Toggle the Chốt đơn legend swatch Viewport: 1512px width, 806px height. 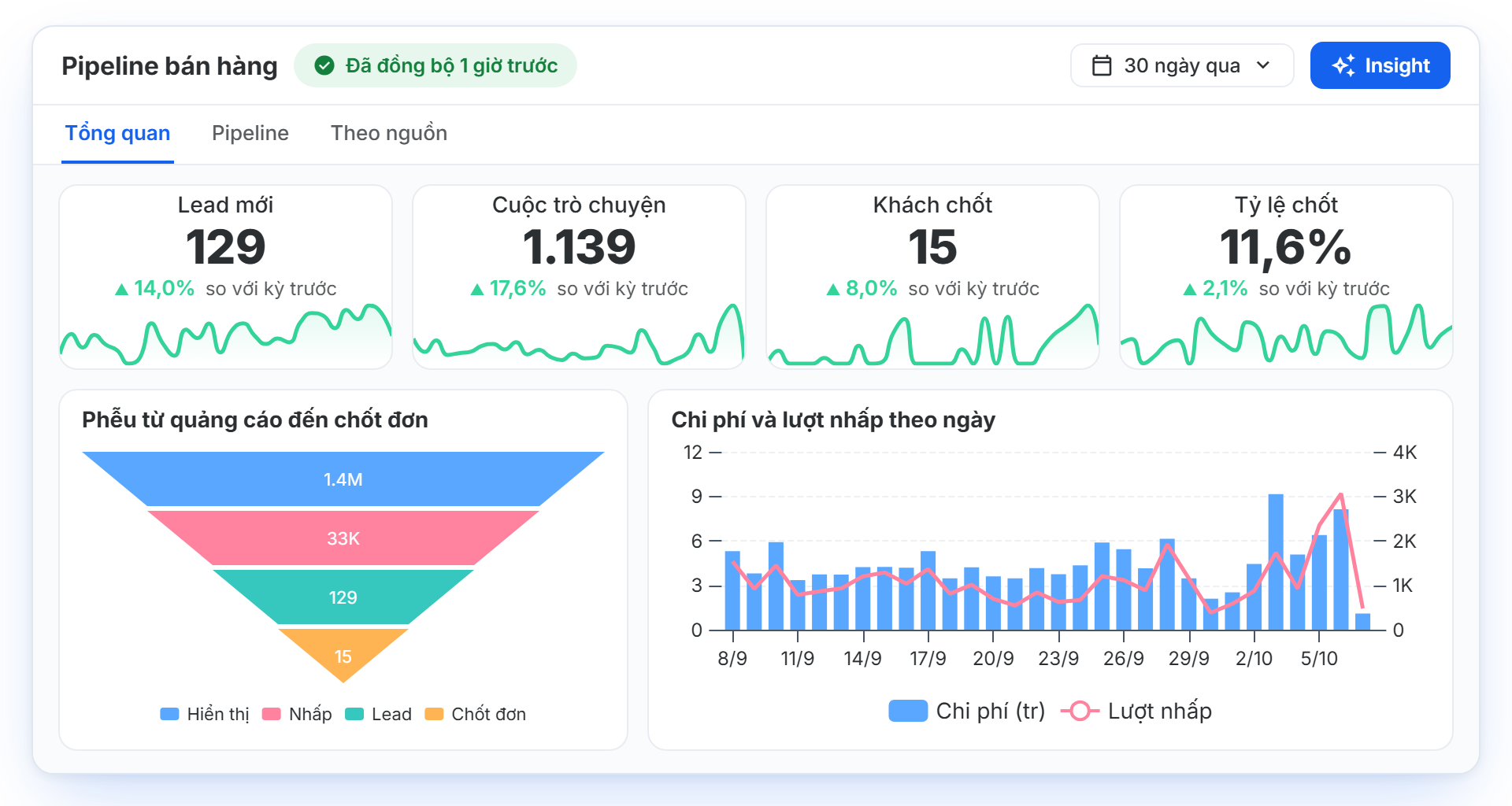pyautogui.click(x=434, y=714)
